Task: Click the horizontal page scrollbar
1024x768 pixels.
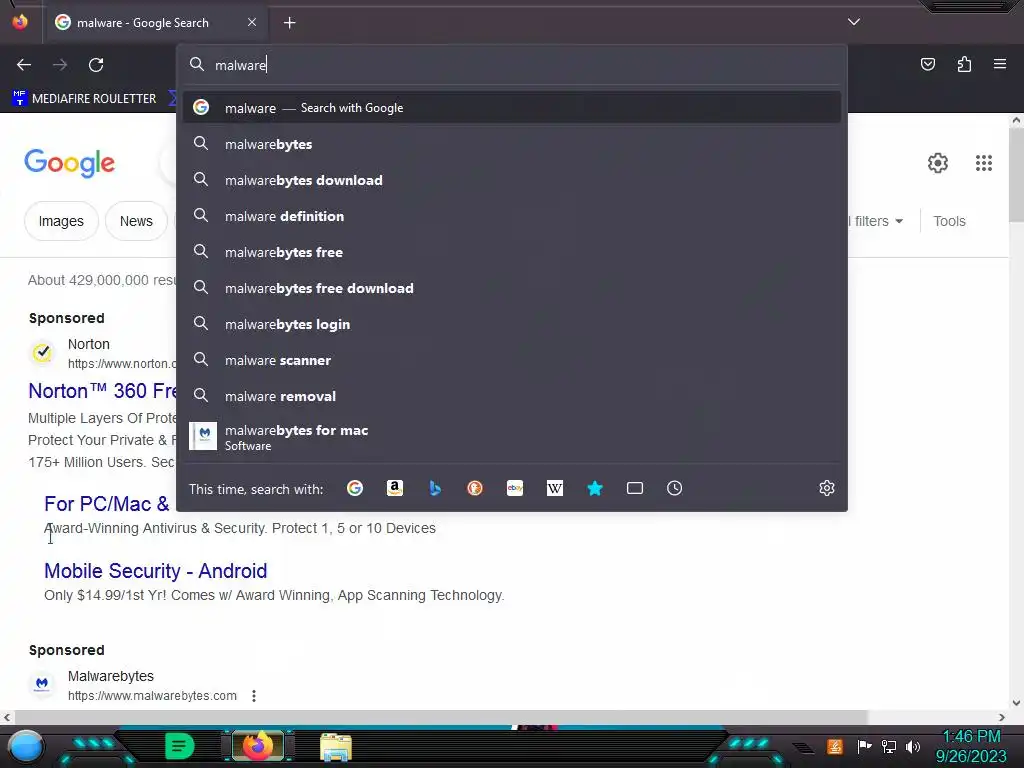Action: 439,717
